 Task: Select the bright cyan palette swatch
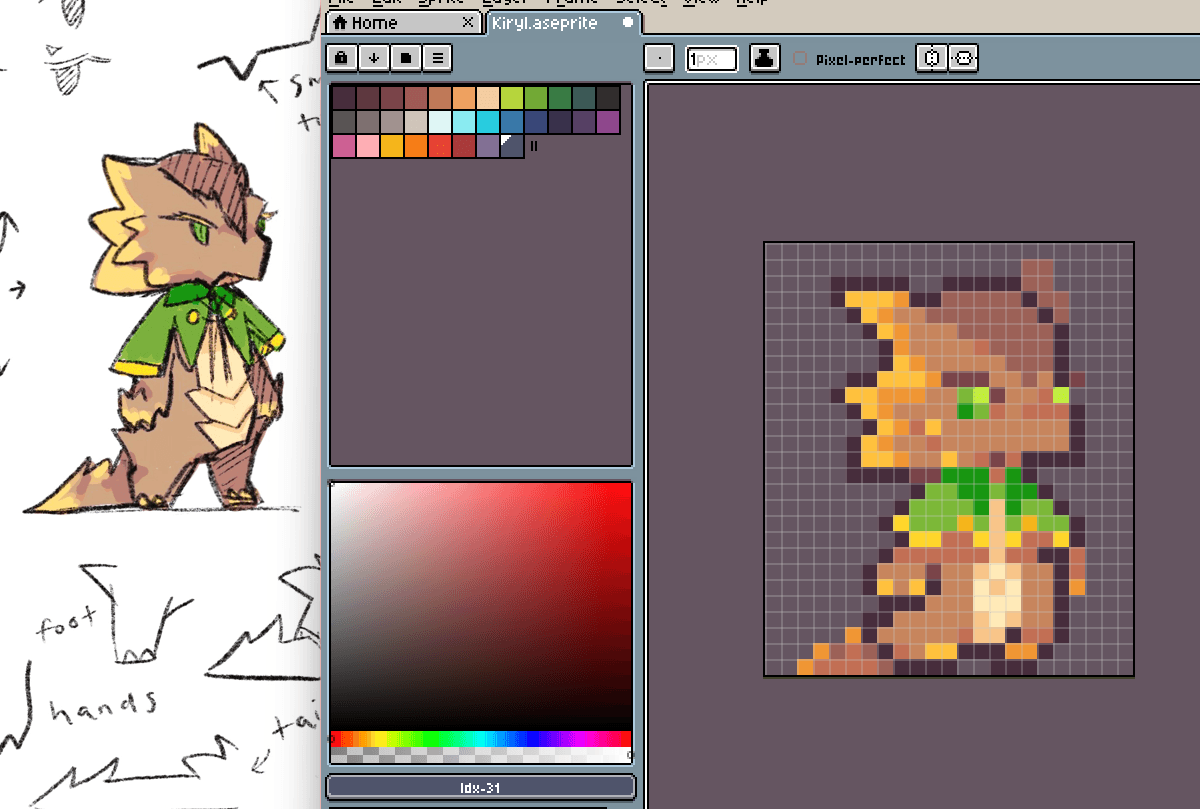point(488,122)
